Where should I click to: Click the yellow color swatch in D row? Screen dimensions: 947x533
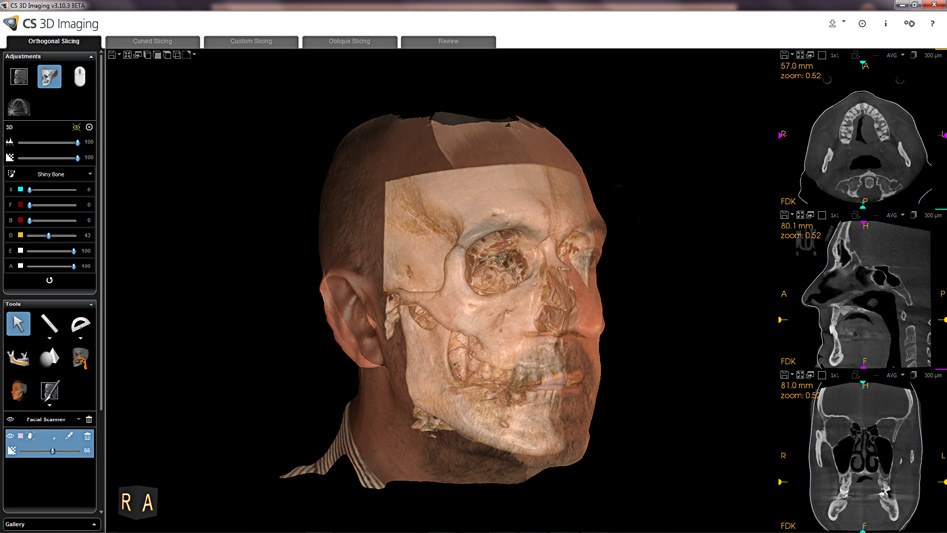21,235
